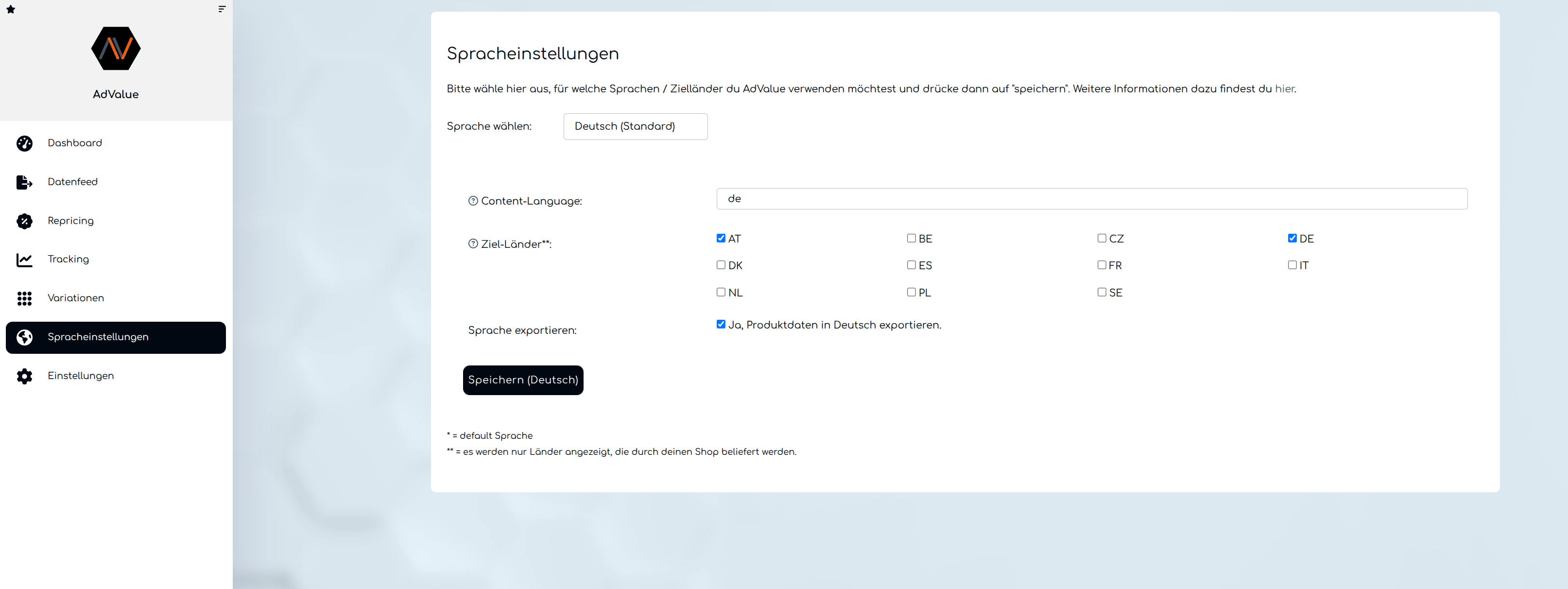Image resolution: width=1568 pixels, height=589 pixels.
Task: Click the AdValue hexagon logo
Action: point(116,48)
